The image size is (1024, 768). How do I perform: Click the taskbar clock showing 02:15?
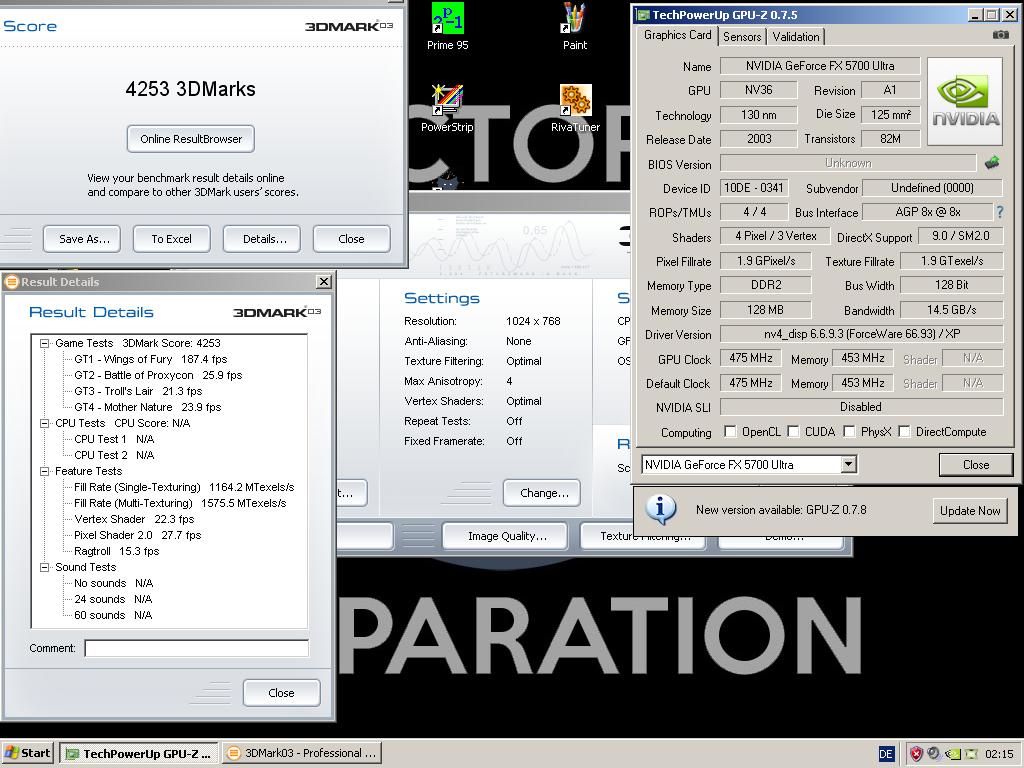coord(999,754)
